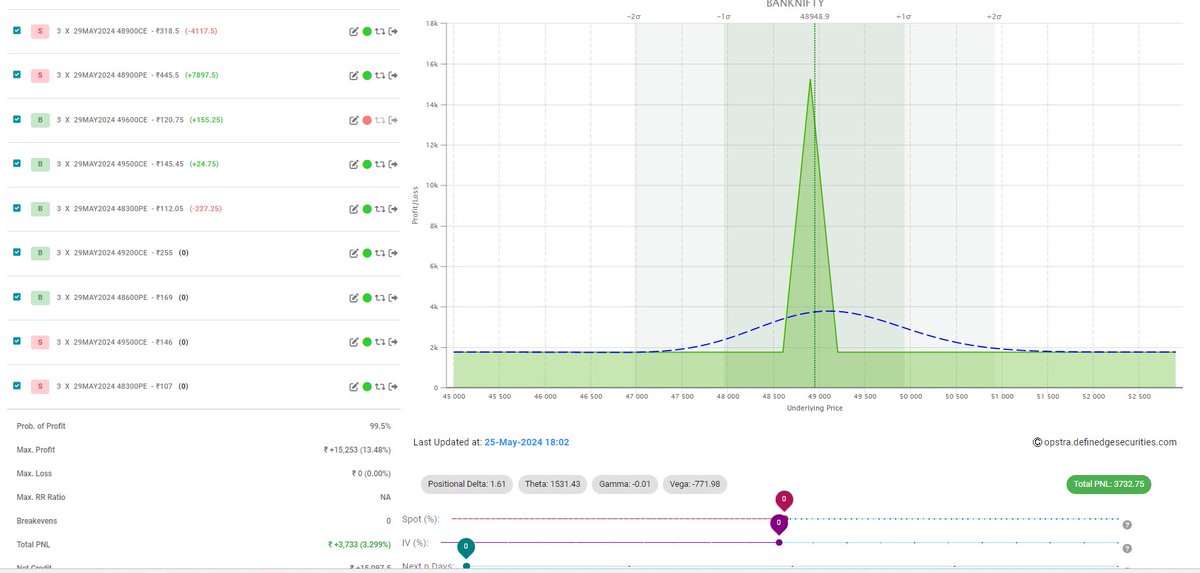The width and height of the screenshot is (1200, 573).
Task: Click green status dot on 48600PE row
Action: [367, 298]
